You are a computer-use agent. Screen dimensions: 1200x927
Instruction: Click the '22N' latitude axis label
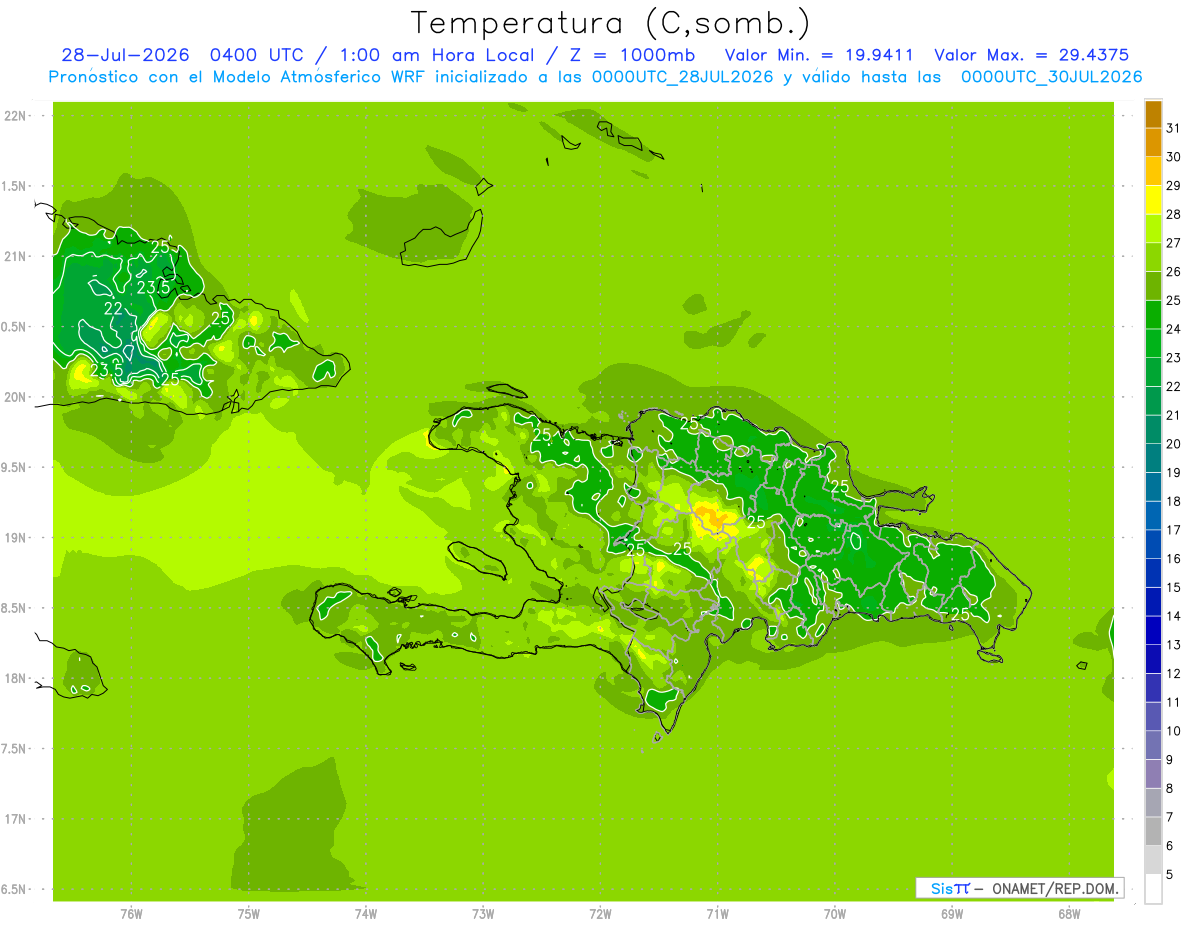pyautogui.click(x=15, y=116)
